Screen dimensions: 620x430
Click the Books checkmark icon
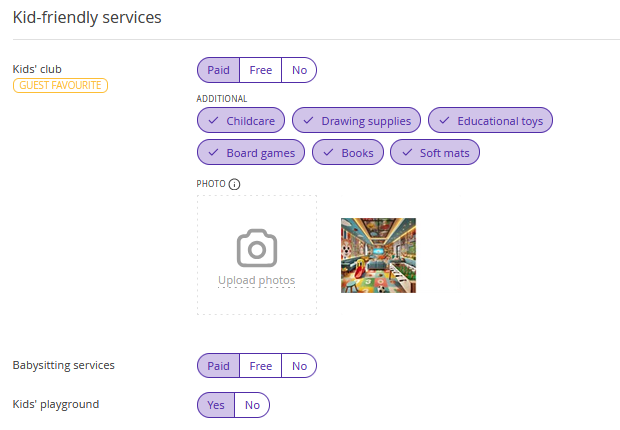329,153
